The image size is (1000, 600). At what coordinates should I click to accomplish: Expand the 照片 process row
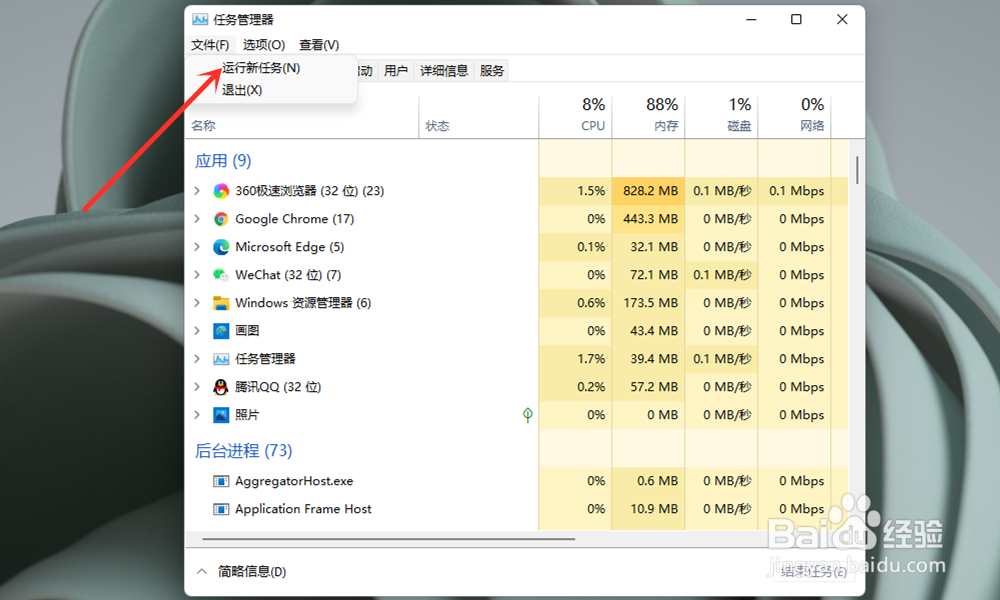197,415
